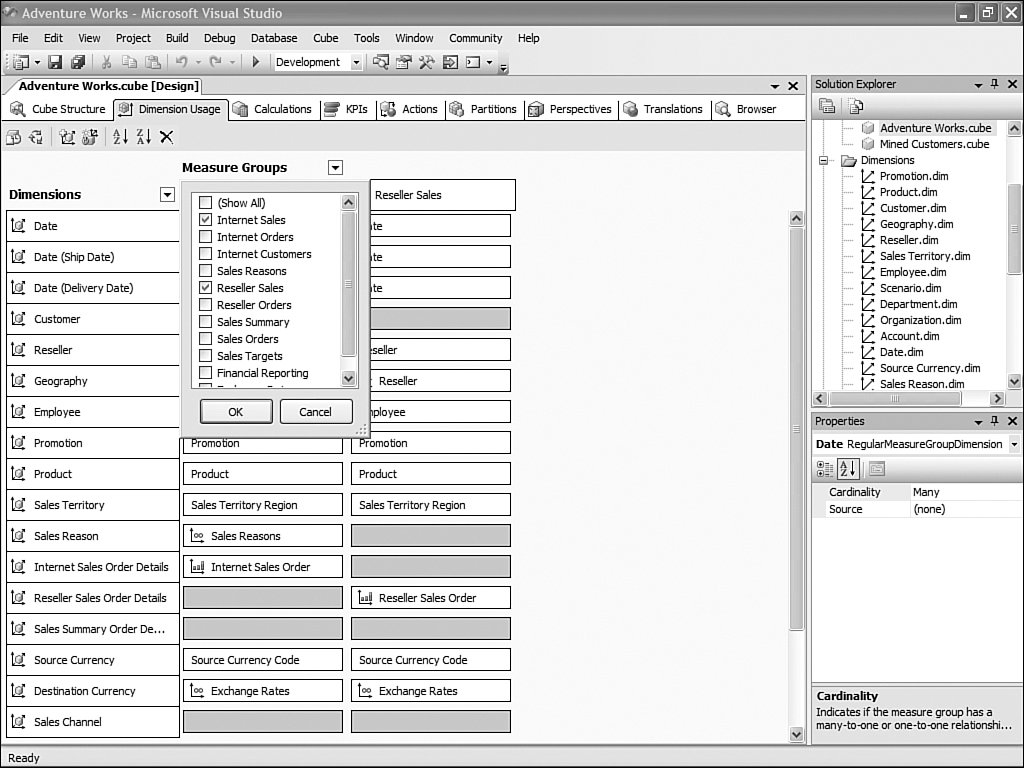Open the Properties object selector dropdown
Image resolution: width=1024 pixels, height=768 pixels.
pyautogui.click(x=1014, y=444)
